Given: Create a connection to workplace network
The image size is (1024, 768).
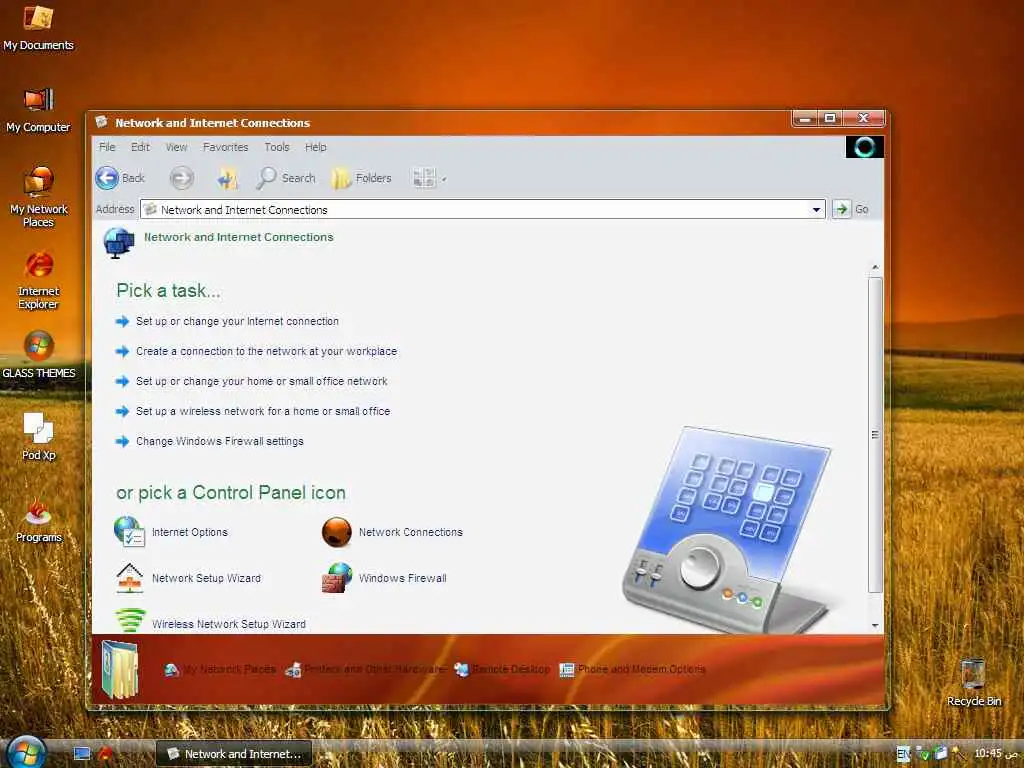Looking at the screenshot, I should click(266, 351).
